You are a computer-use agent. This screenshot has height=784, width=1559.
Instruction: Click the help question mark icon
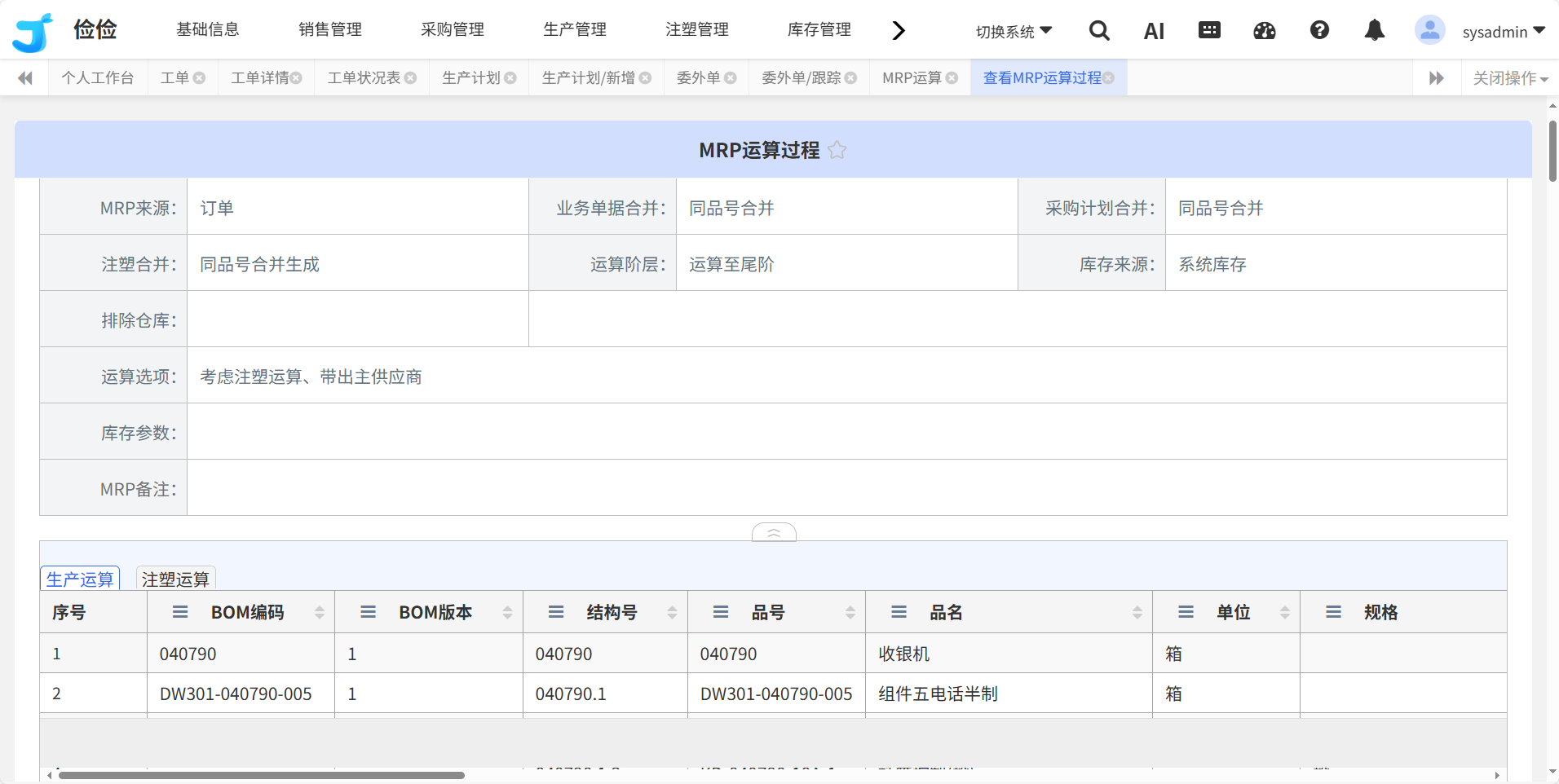click(1319, 31)
